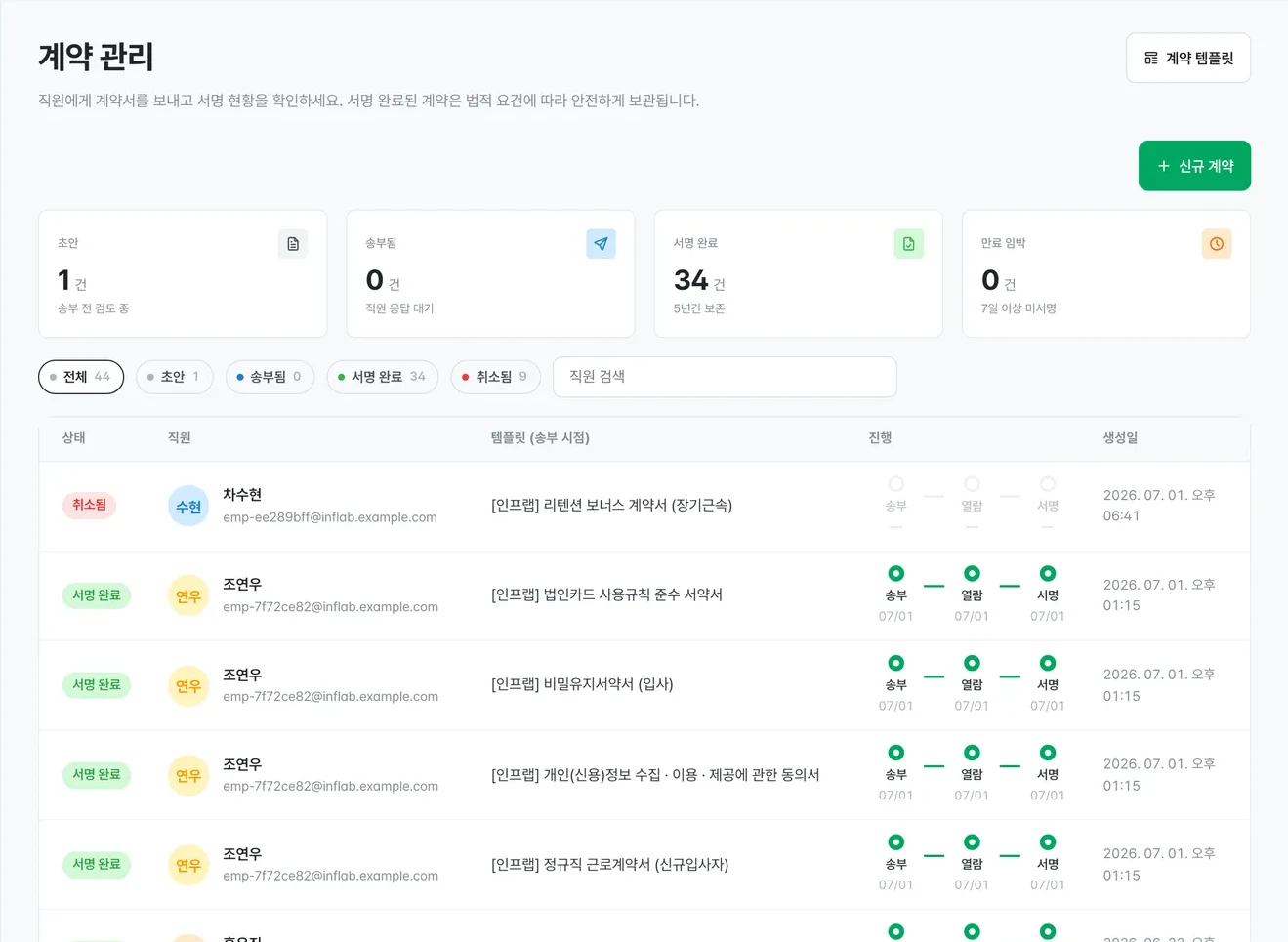Click the 서명 step circle in 법인카드 사용규칙 row
This screenshot has width=1288, height=942.
(x=1048, y=574)
